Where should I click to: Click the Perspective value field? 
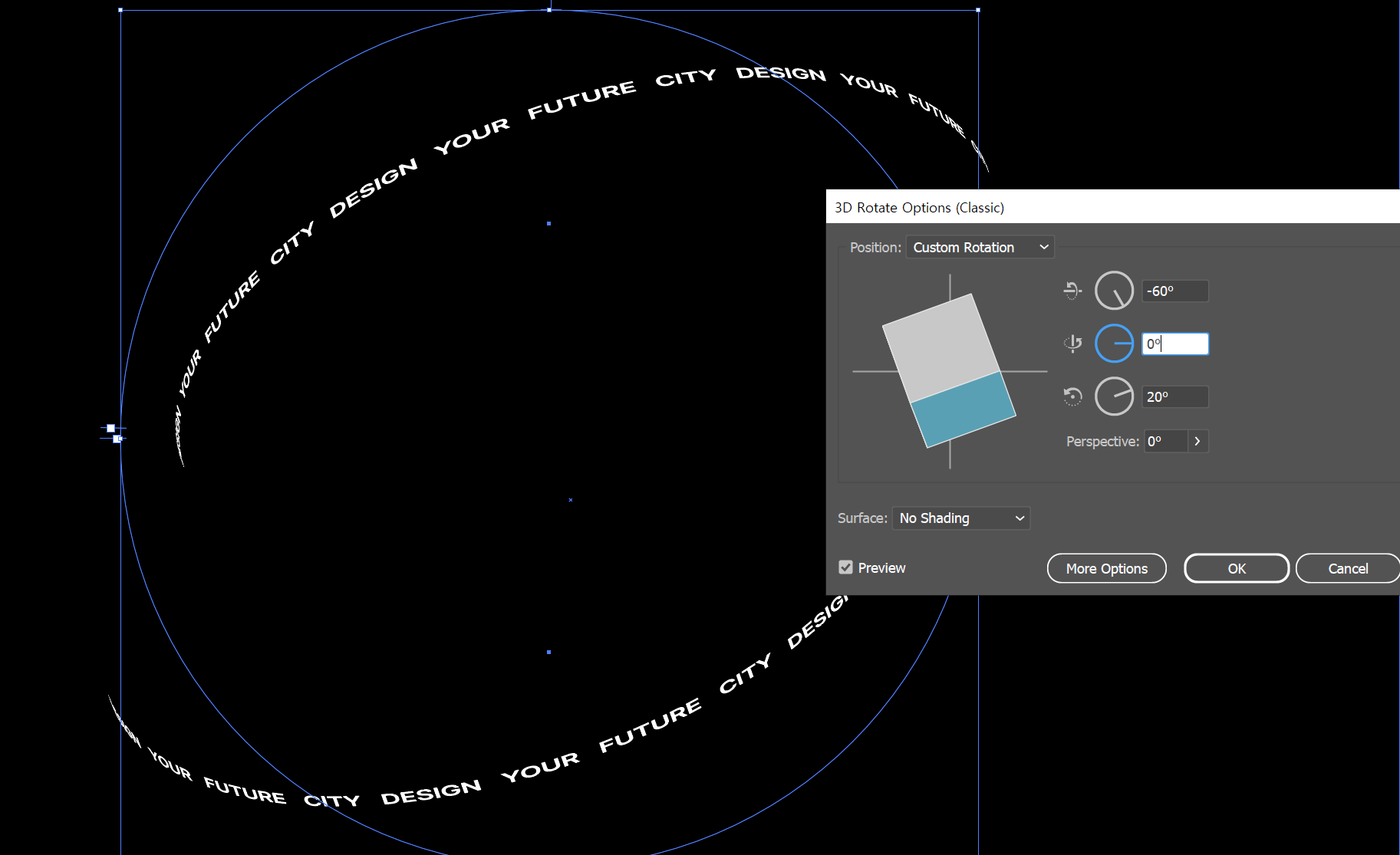(x=1166, y=441)
